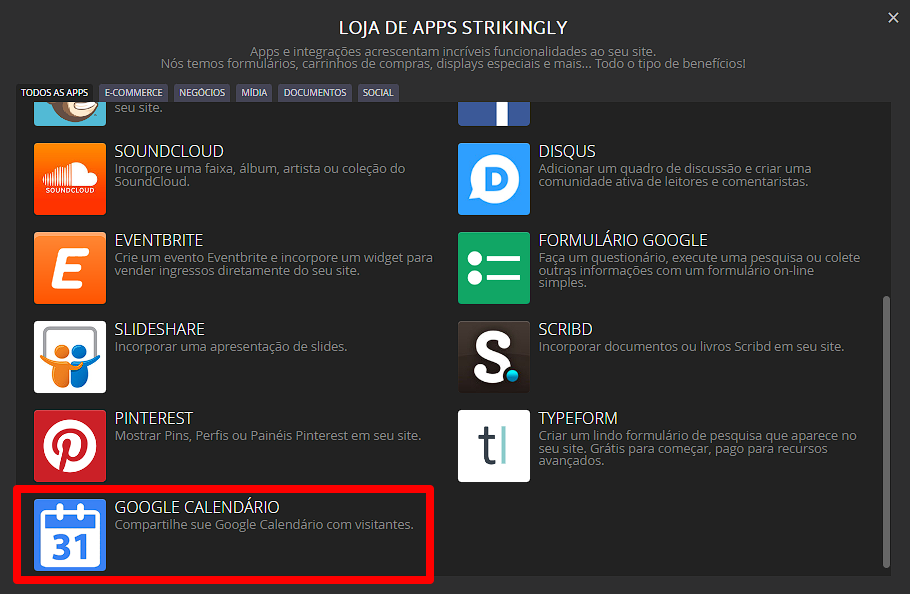
Task: Click the app list vertical scrollbar
Action: tap(886, 432)
